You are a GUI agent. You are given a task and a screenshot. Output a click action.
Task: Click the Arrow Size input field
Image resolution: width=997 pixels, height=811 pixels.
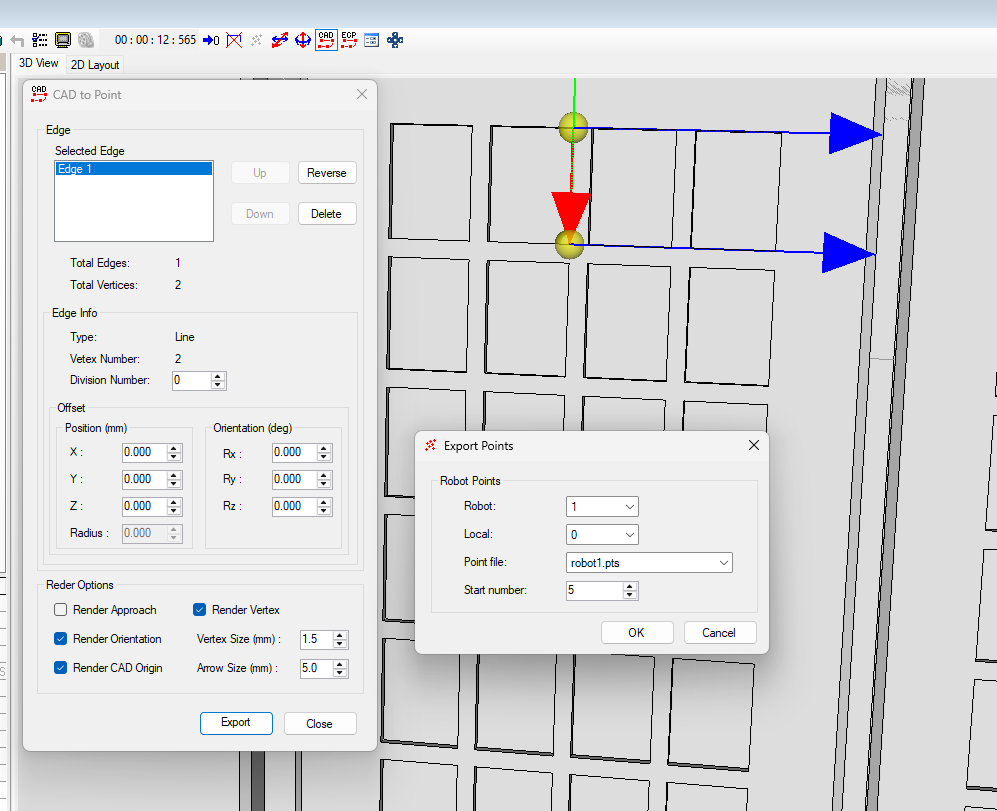pyautogui.click(x=317, y=669)
